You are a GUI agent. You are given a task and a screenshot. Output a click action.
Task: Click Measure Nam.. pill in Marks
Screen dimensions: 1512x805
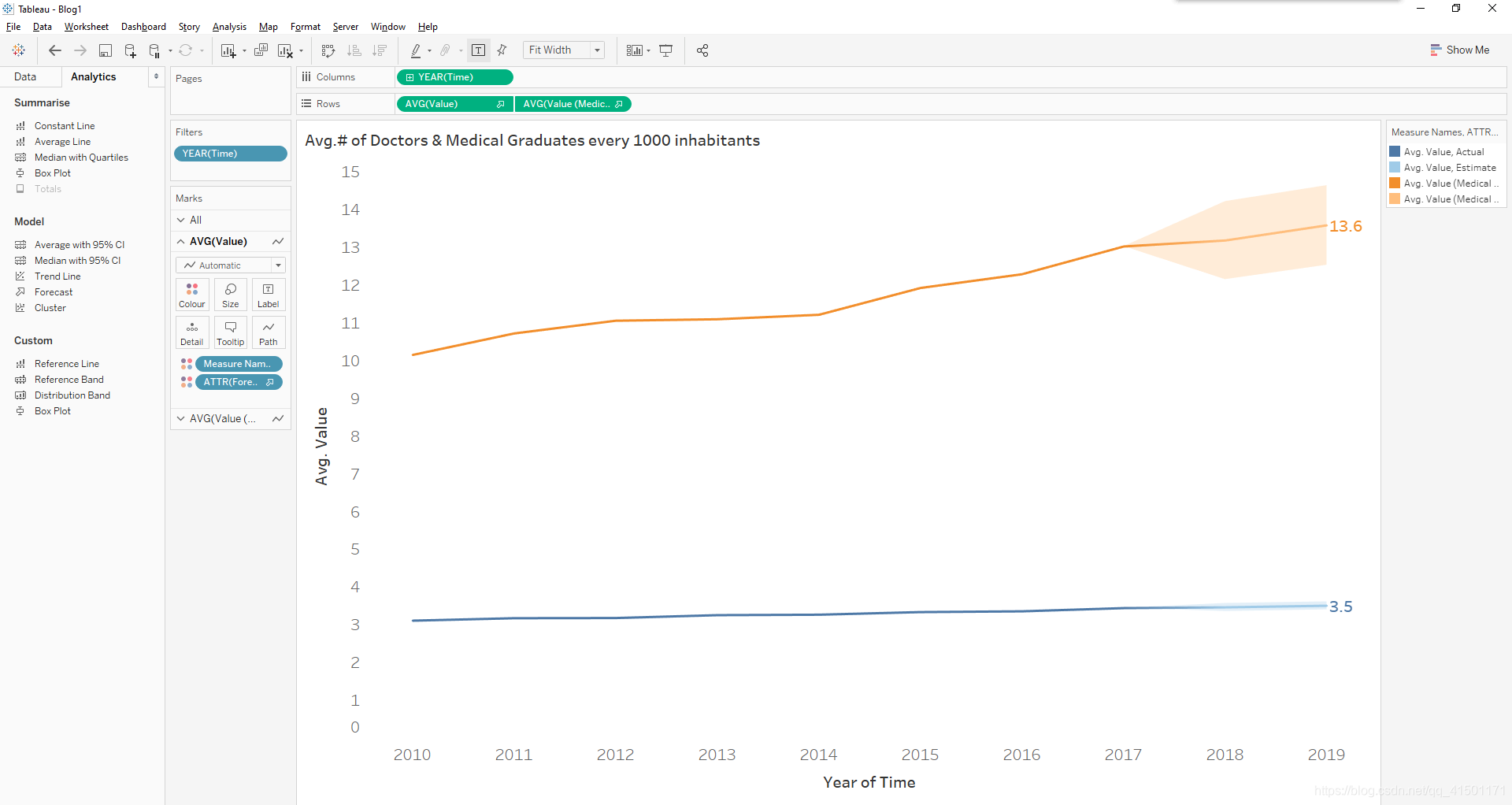(x=239, y=364)
